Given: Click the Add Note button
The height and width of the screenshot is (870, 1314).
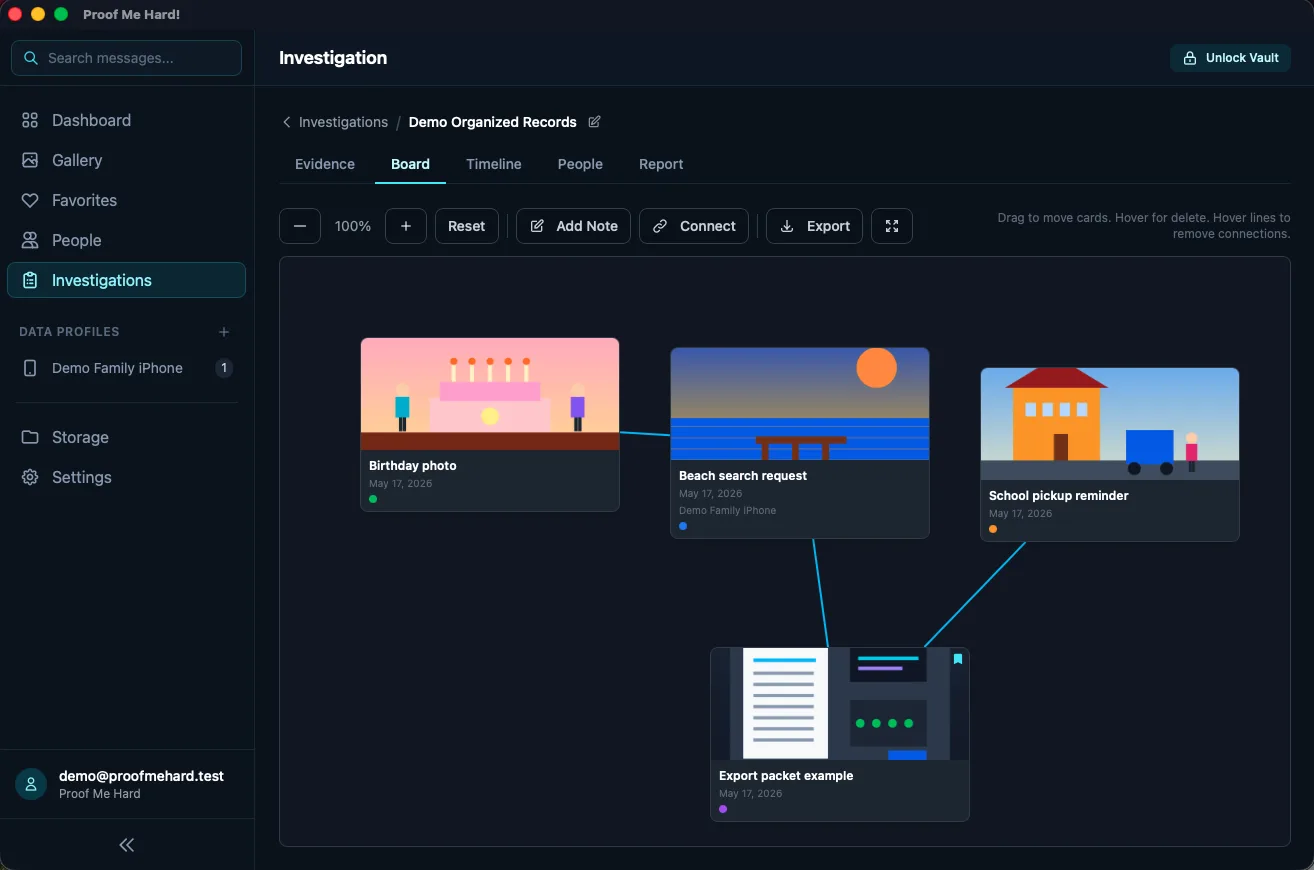Looking at the screenshot, I should (x=573, y=226).
